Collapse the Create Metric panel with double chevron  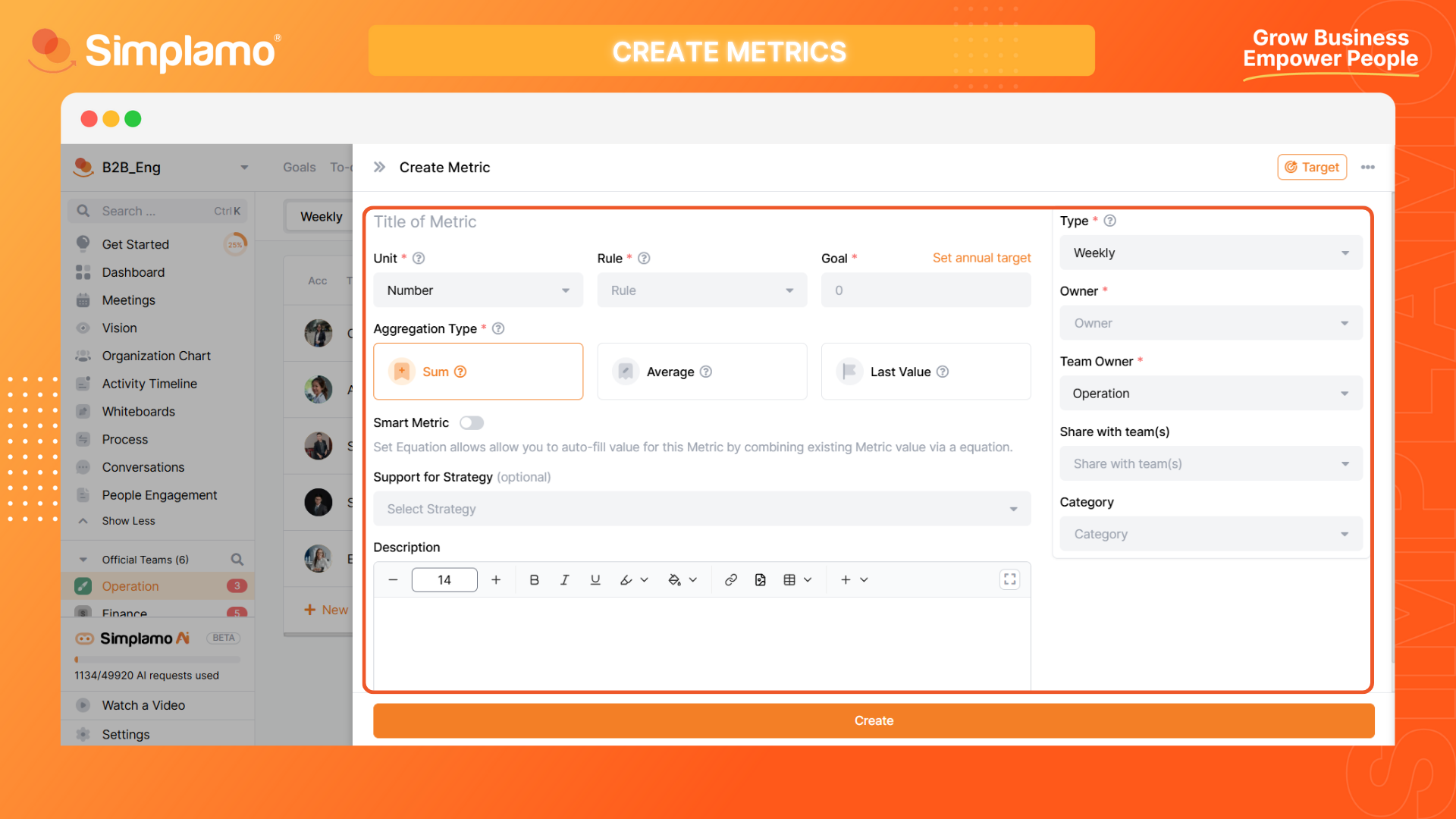tap(379, 167)
